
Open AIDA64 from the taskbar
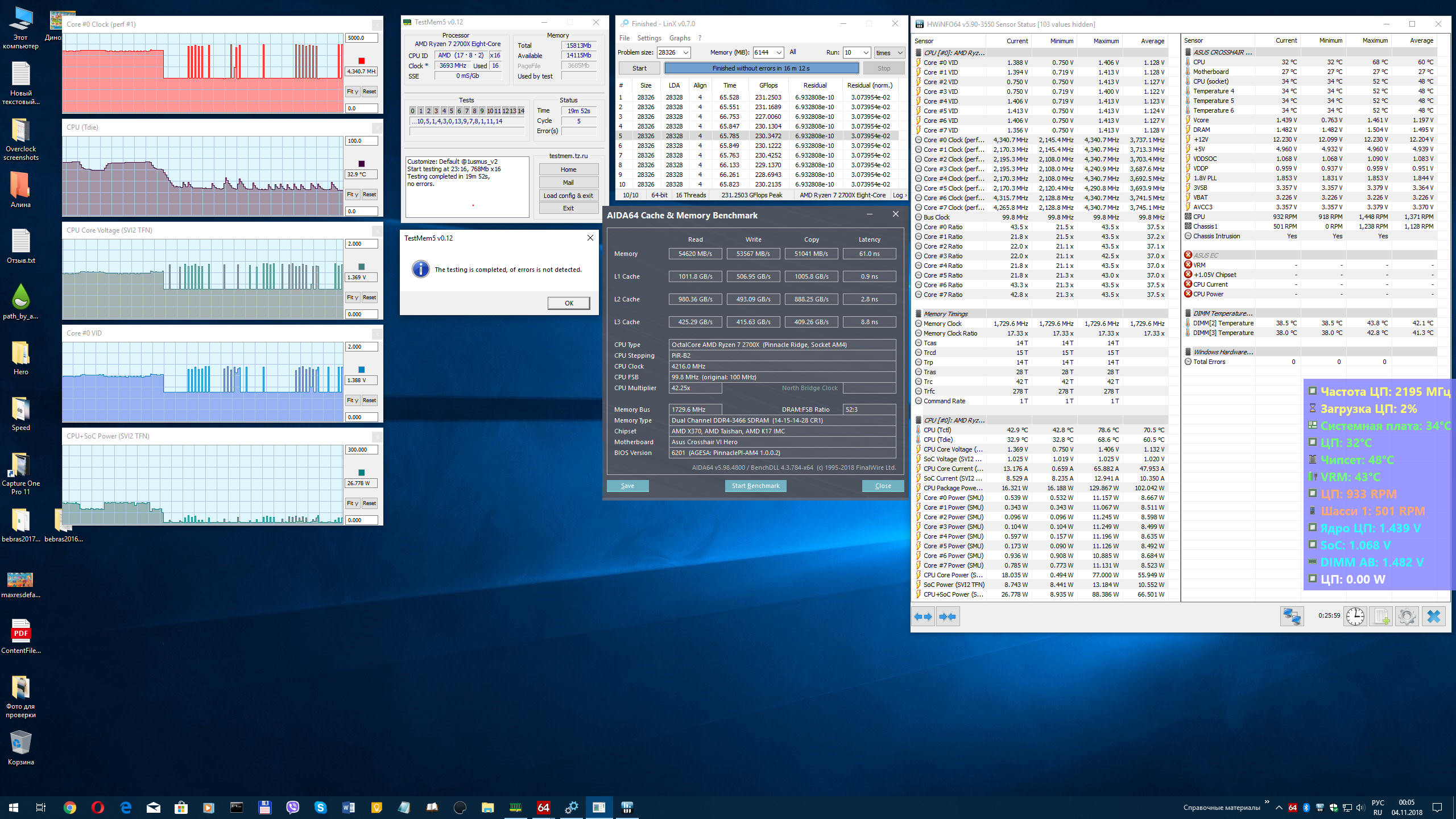(x=543, y=807)
